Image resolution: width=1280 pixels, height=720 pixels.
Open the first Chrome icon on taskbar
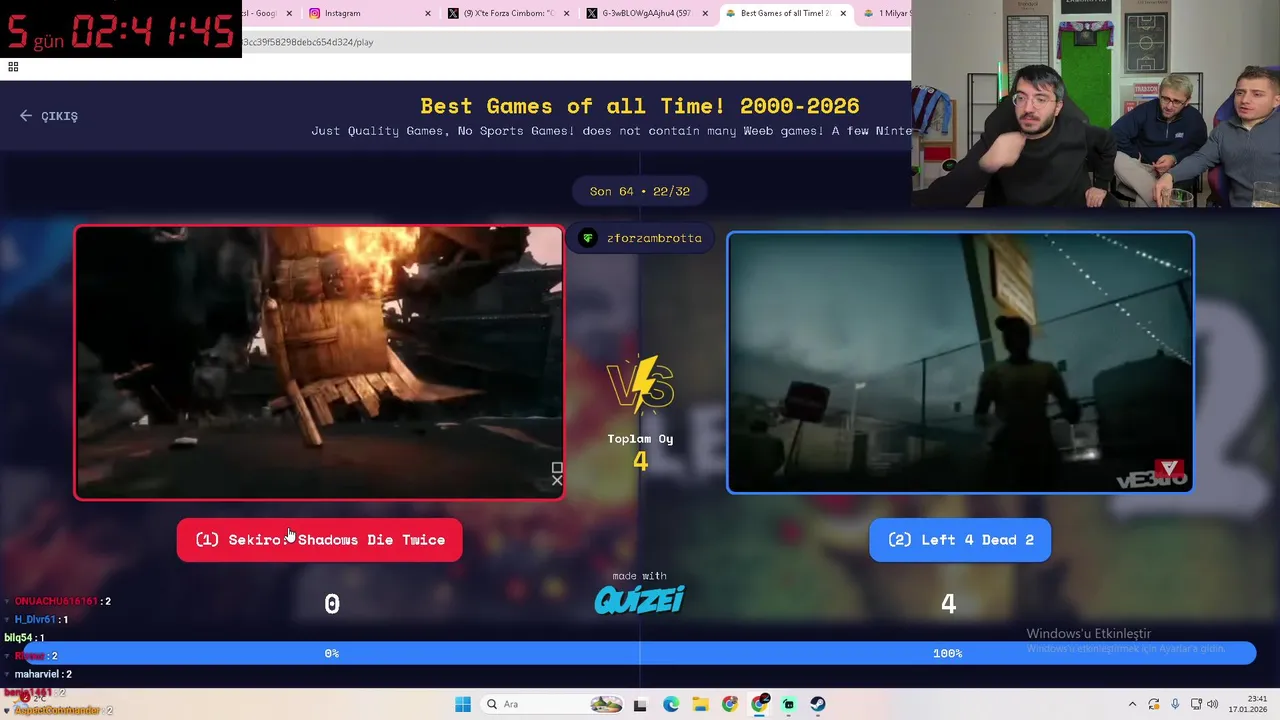pyautogui.click(x=730, y=704)
